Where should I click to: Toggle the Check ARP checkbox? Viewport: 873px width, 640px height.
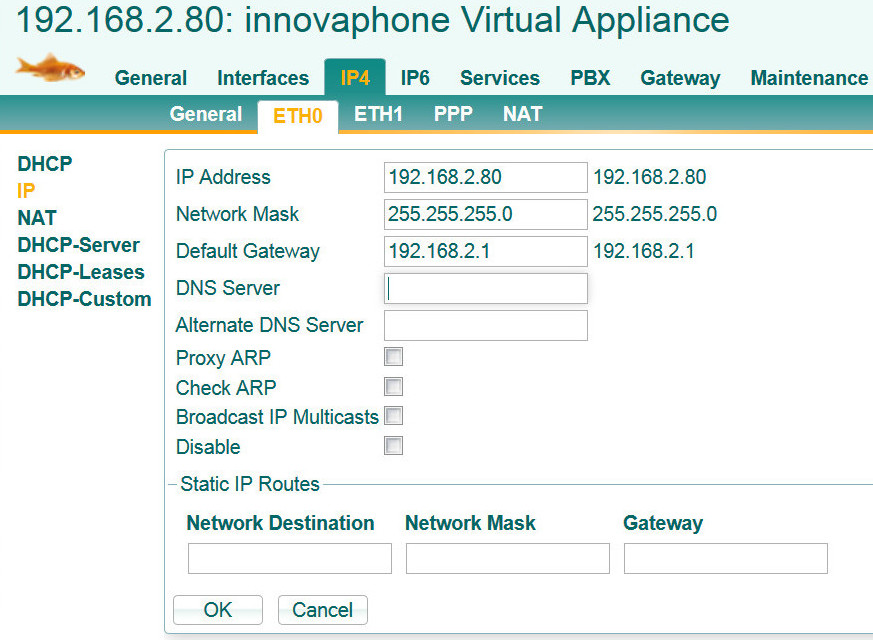pyautogui.click(x=394, y=387)
